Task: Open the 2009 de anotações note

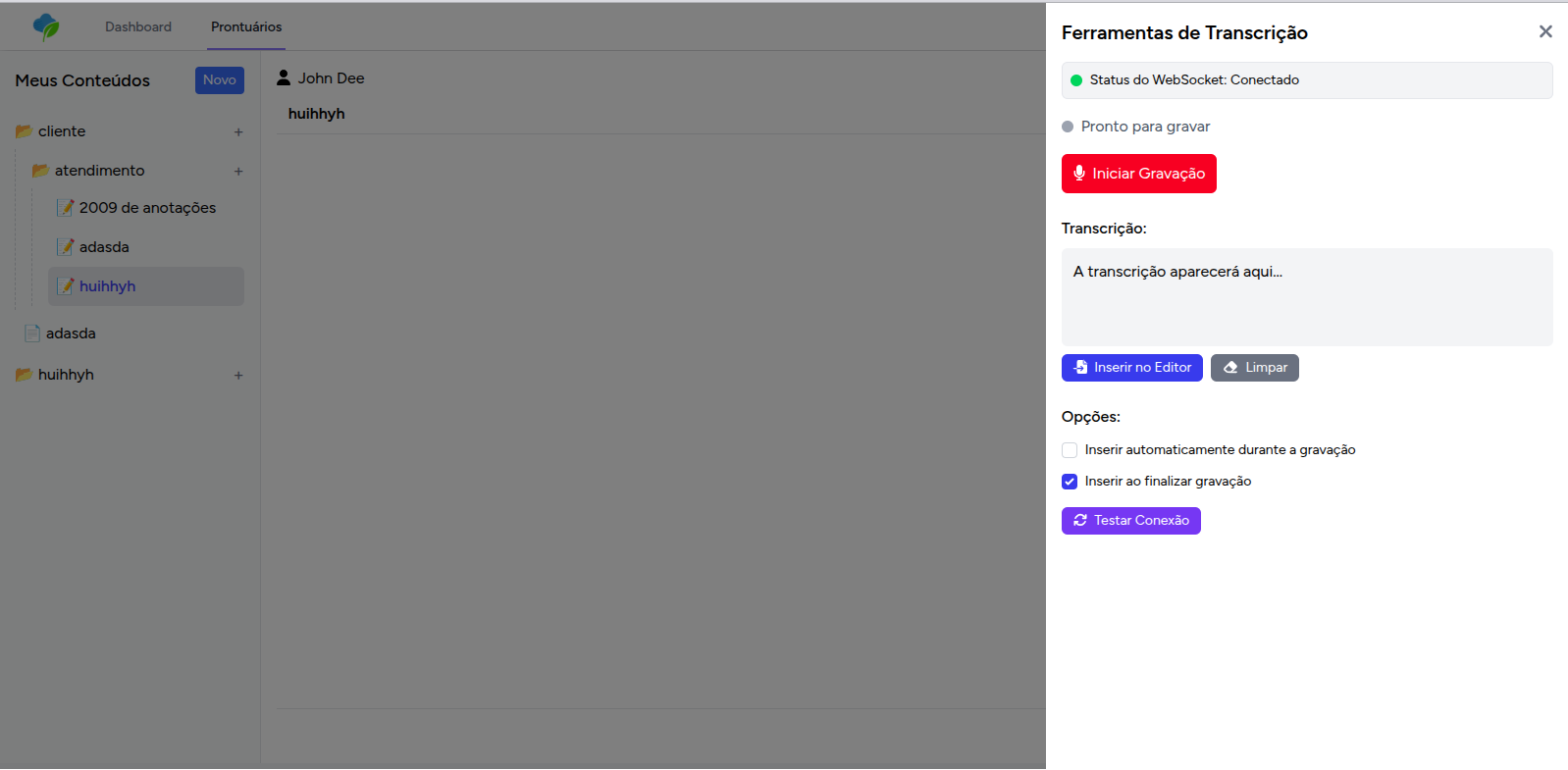Action: (147, 208)
